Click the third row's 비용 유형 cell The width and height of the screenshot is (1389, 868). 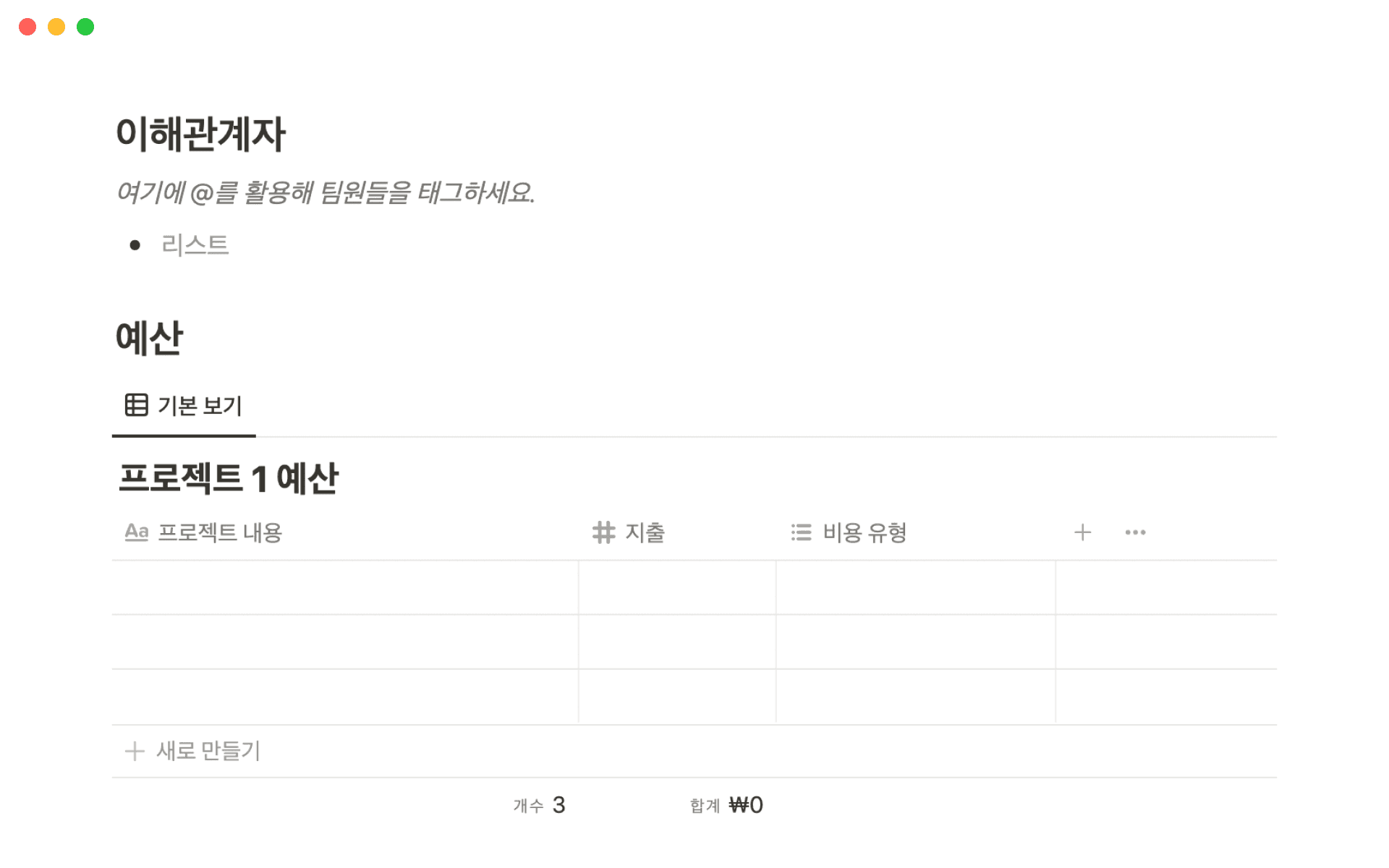pyautogui.click(x=915, y=696)
